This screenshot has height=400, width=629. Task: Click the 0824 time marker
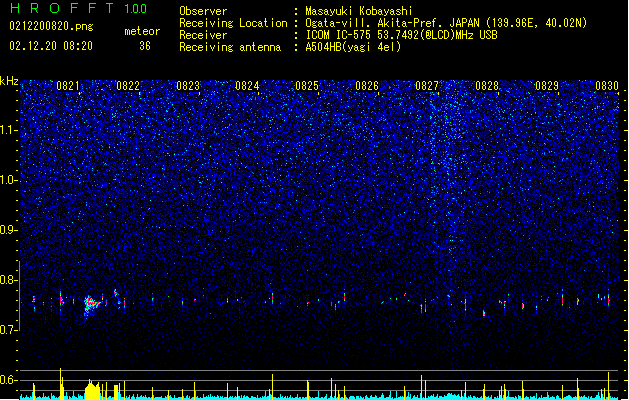247,86
